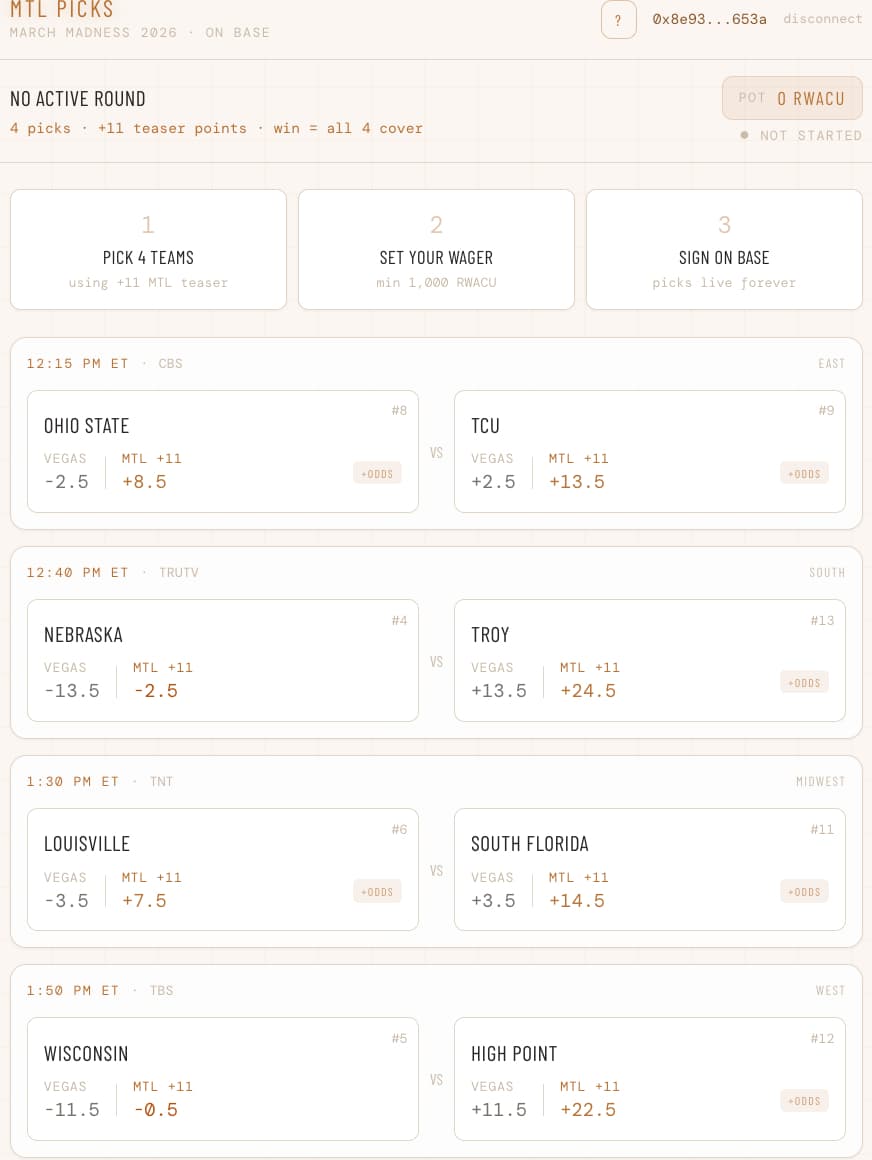Disconnect the connected wallet

(x=822, y=19)
